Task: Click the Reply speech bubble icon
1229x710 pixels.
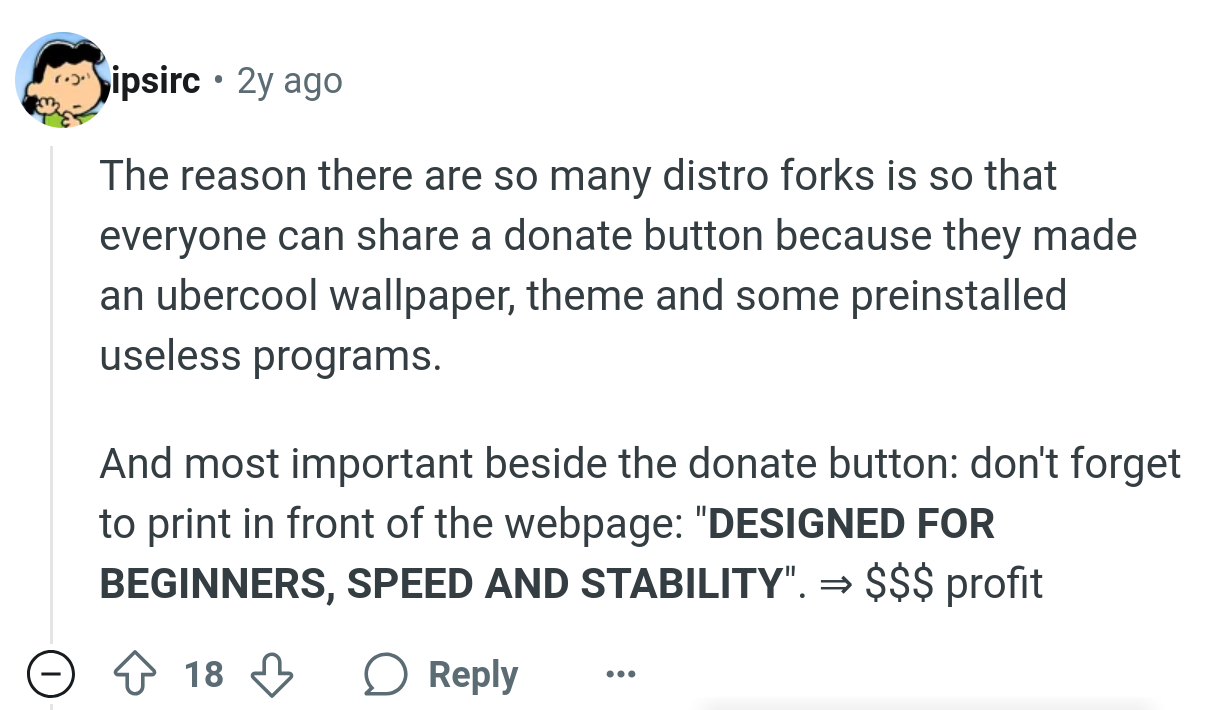Action: point(384,675)
